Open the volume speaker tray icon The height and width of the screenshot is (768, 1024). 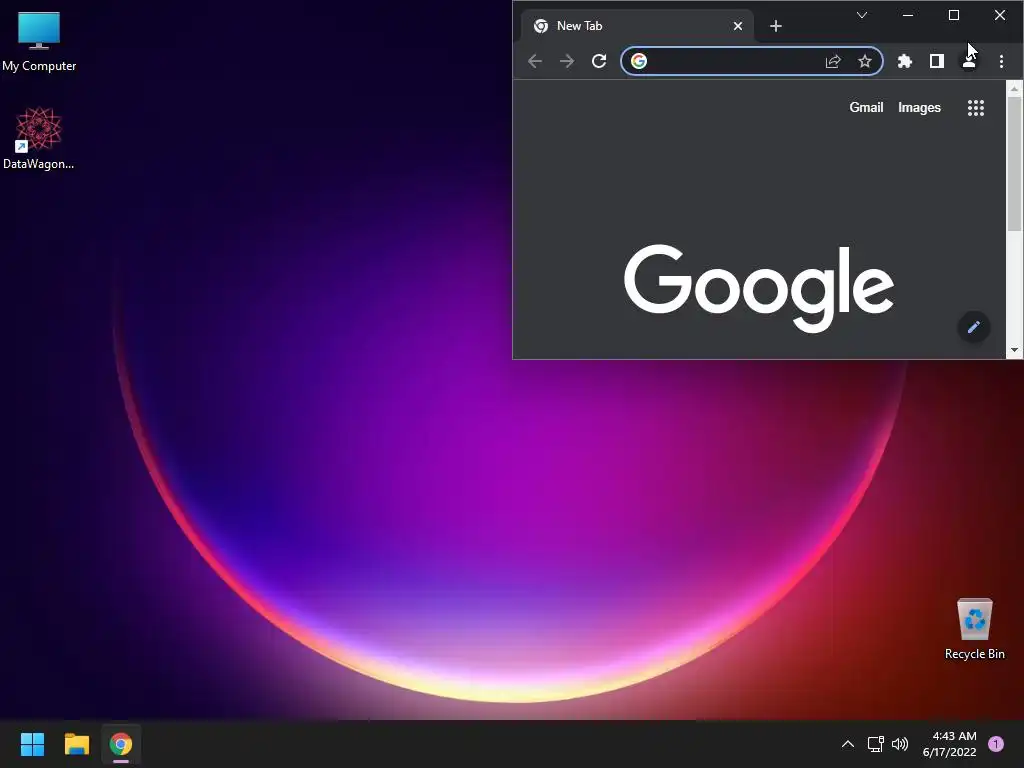(900, 744)
